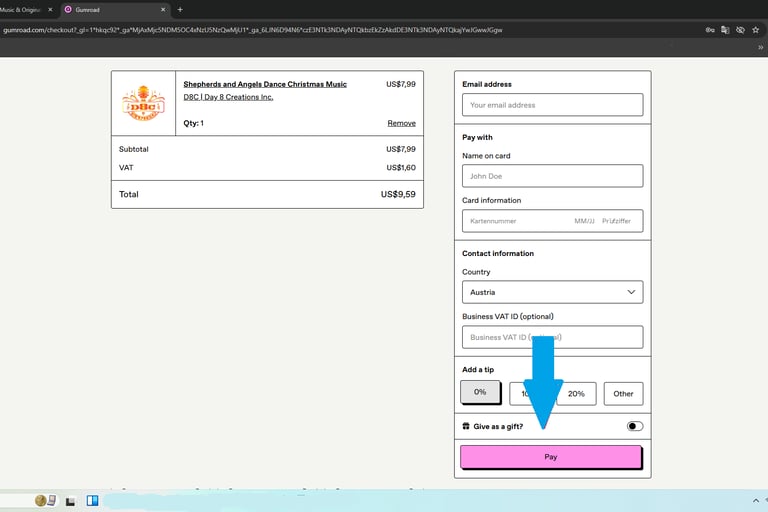768x512 pixels.
Task: Select the 20% tip option
Action: pos(576,394)
